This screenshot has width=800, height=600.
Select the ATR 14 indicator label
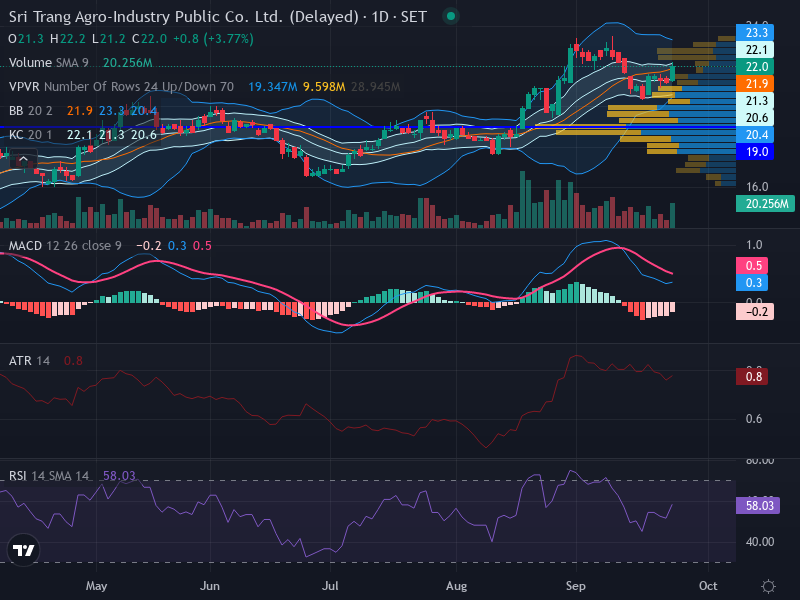[29, 361]
